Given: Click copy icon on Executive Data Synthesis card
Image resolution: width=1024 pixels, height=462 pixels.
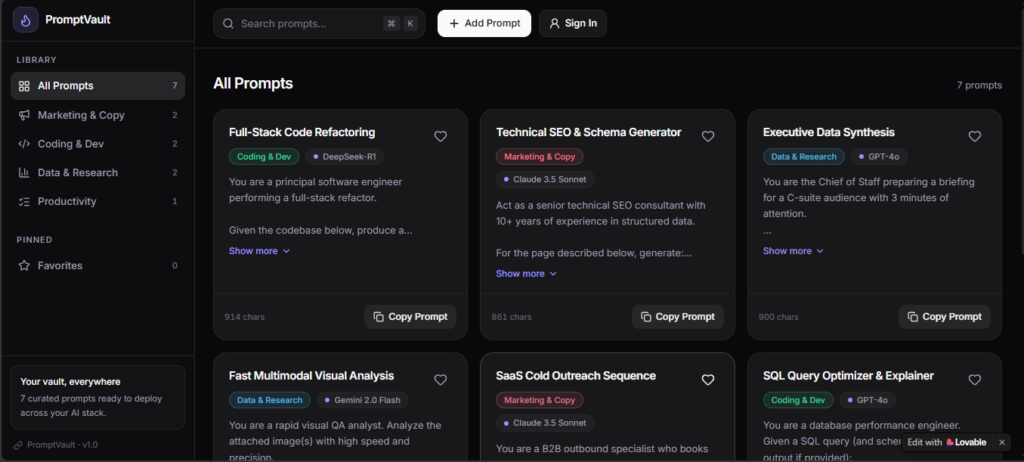Looking at the screenshot, I should (x=912, y=317).
